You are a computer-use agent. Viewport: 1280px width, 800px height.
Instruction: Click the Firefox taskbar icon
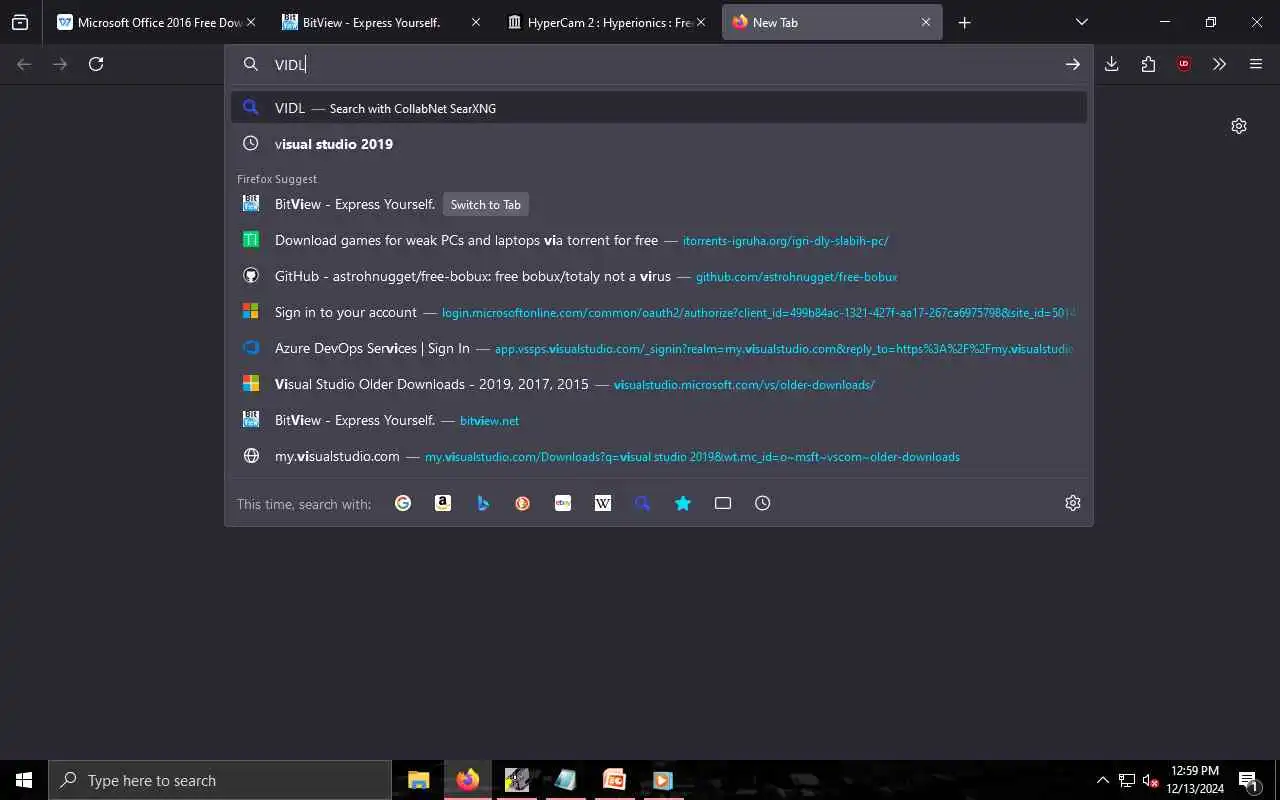468,780
